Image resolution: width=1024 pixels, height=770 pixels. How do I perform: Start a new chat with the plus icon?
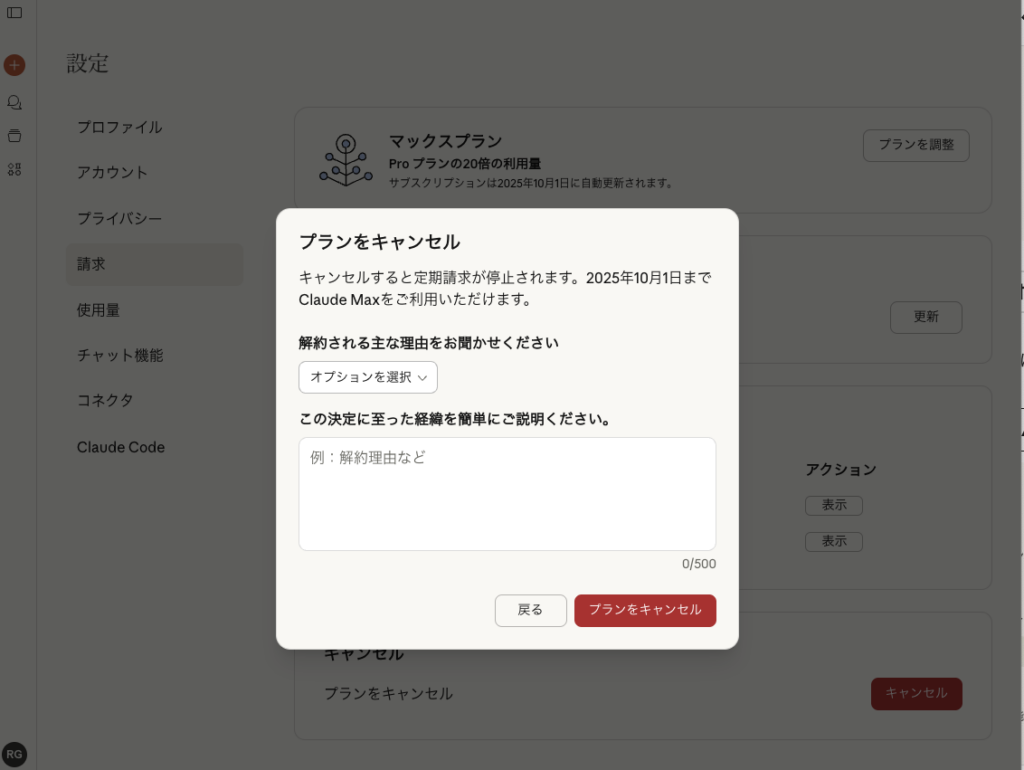coord(14,64)
